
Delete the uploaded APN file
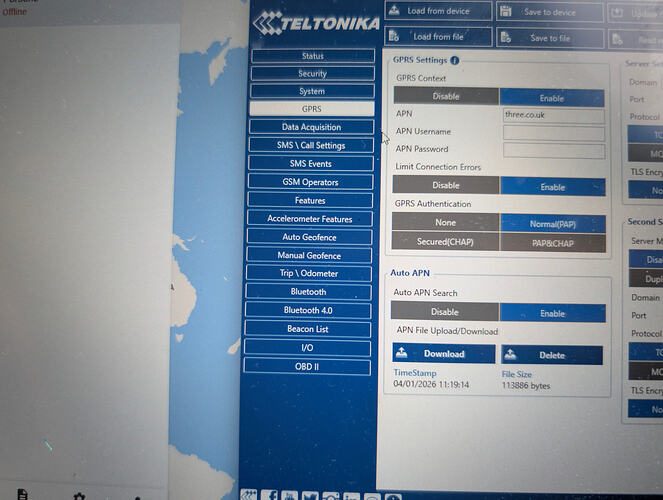pos(551,355)
